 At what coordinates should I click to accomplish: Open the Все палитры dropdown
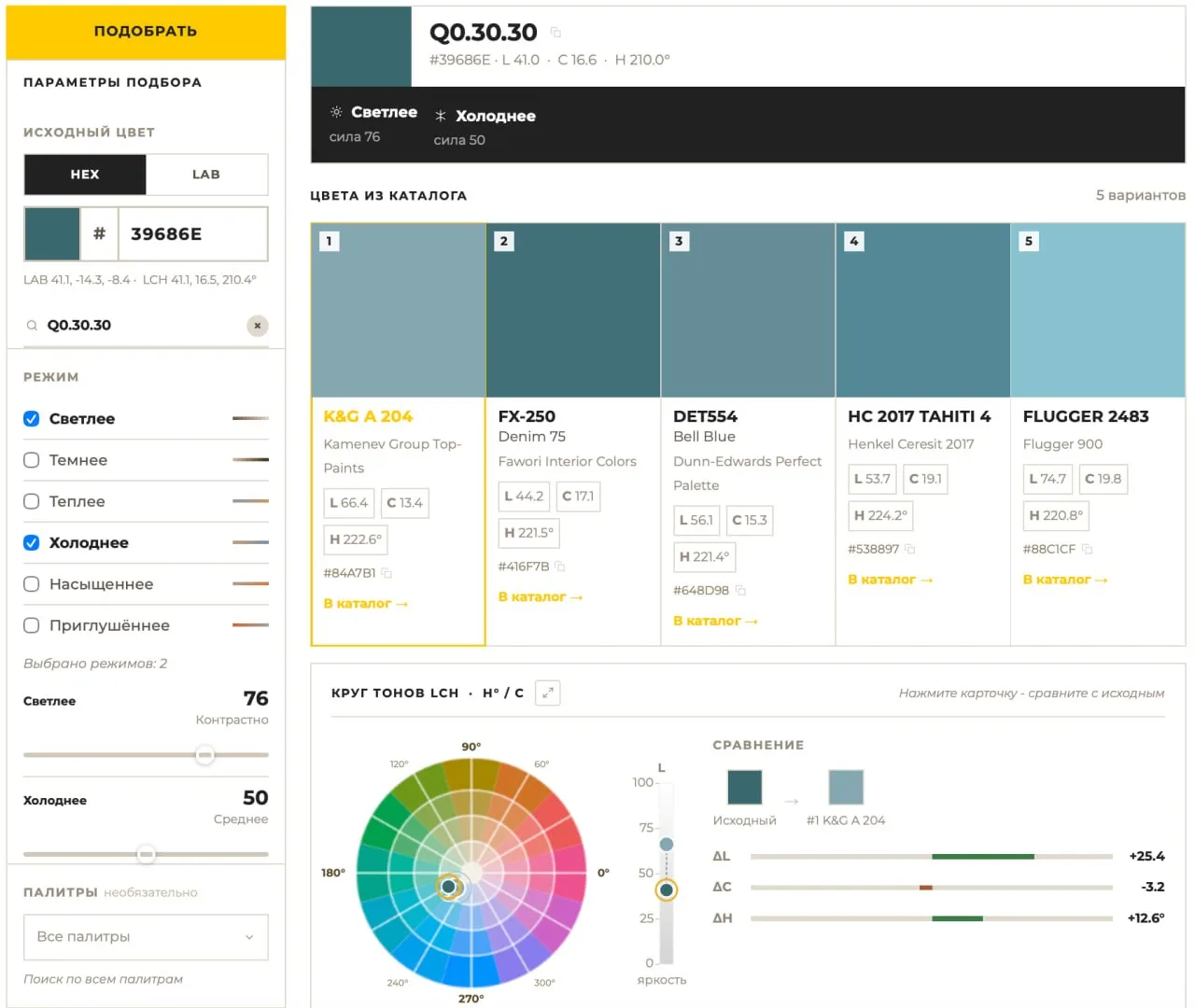point(146,937)
